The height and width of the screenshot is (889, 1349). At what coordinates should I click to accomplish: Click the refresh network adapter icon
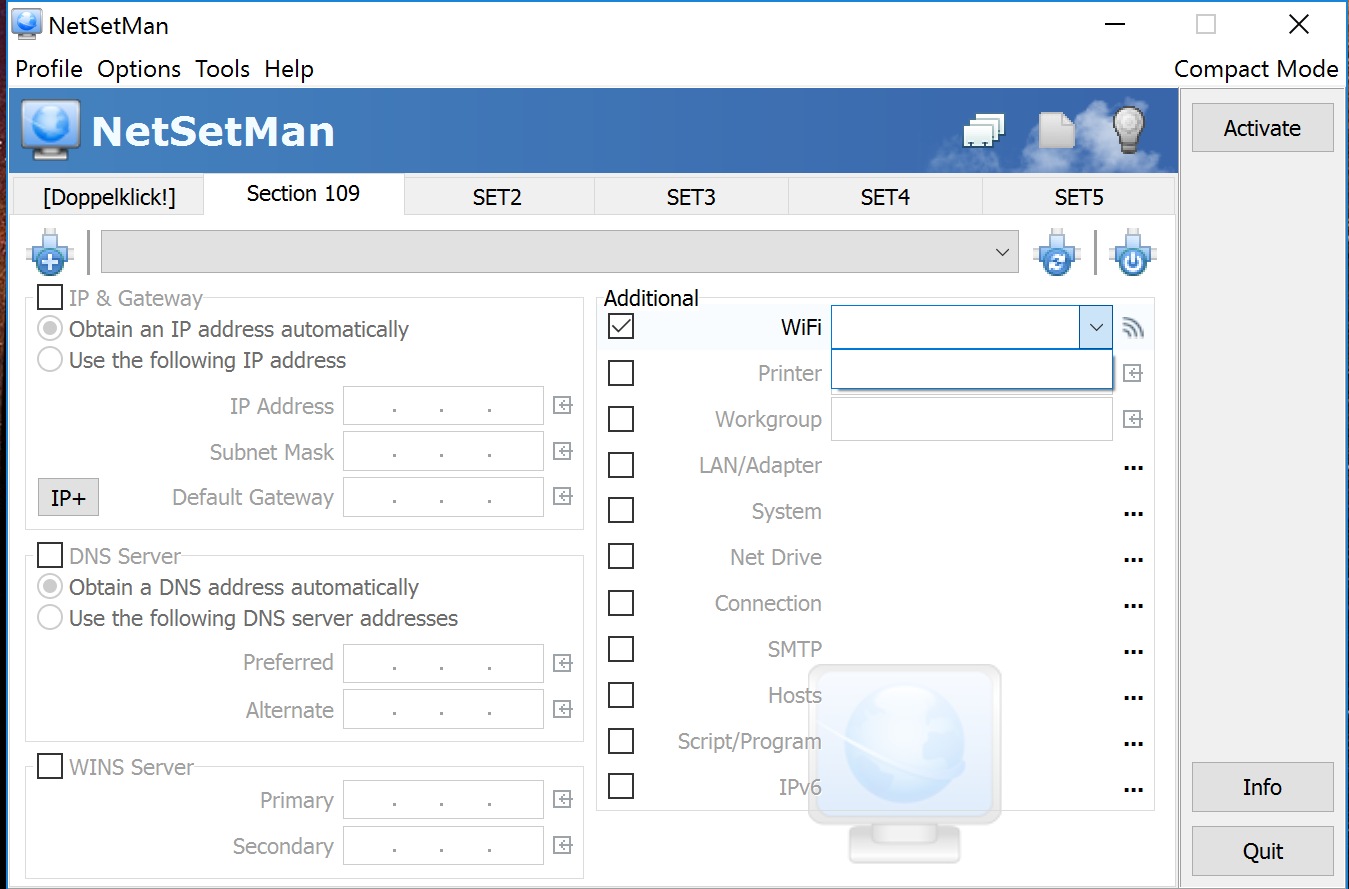point(1057,252)
